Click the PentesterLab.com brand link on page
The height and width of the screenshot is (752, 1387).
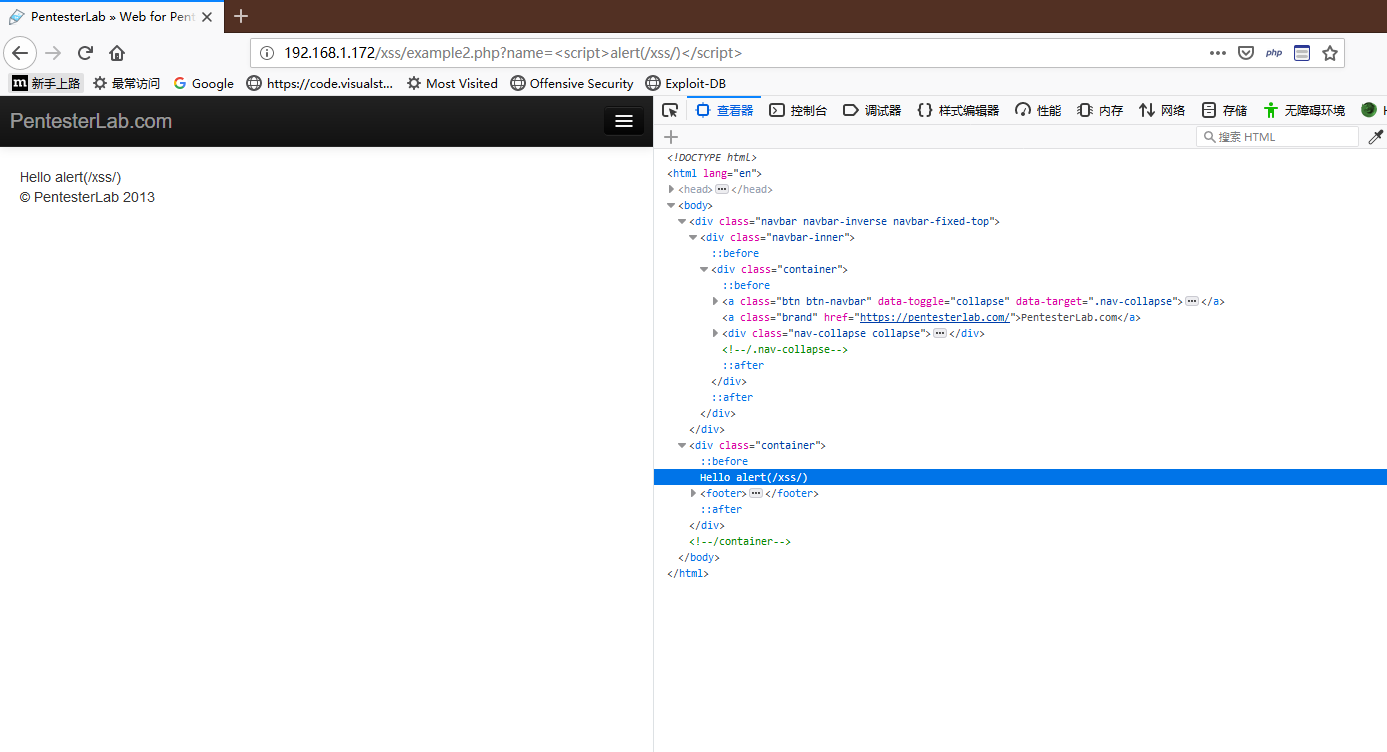tap(91, 121)
